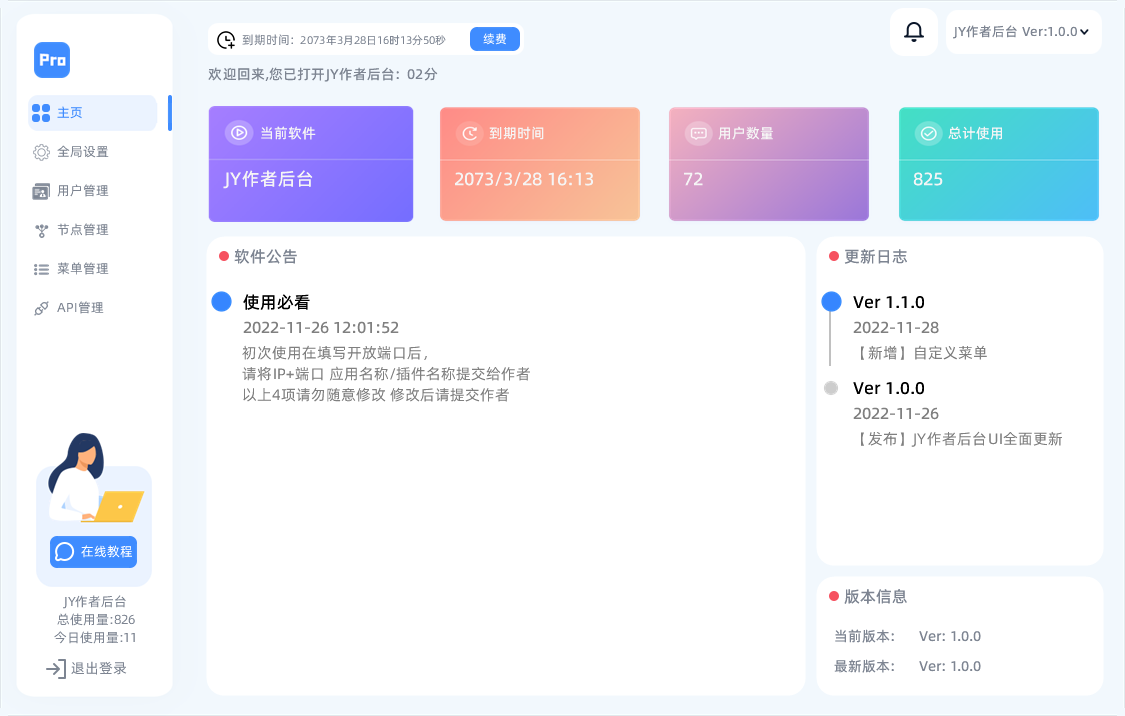Click the logout icon beside 退出登录
Image resolution: width=1125 pixels, height=716 pixels.
coord(58,668)
